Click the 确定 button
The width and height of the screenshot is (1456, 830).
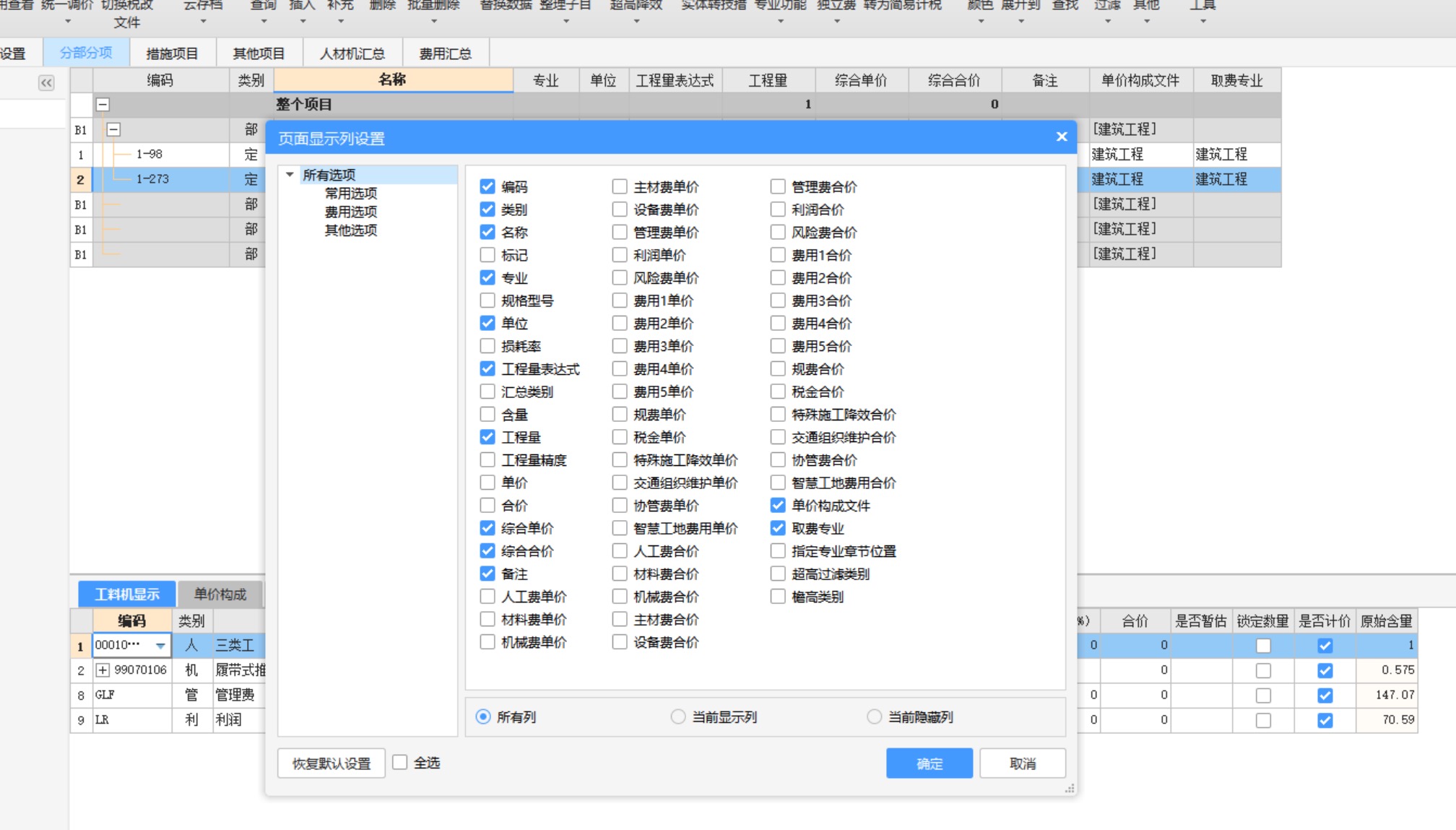point(929,764)
